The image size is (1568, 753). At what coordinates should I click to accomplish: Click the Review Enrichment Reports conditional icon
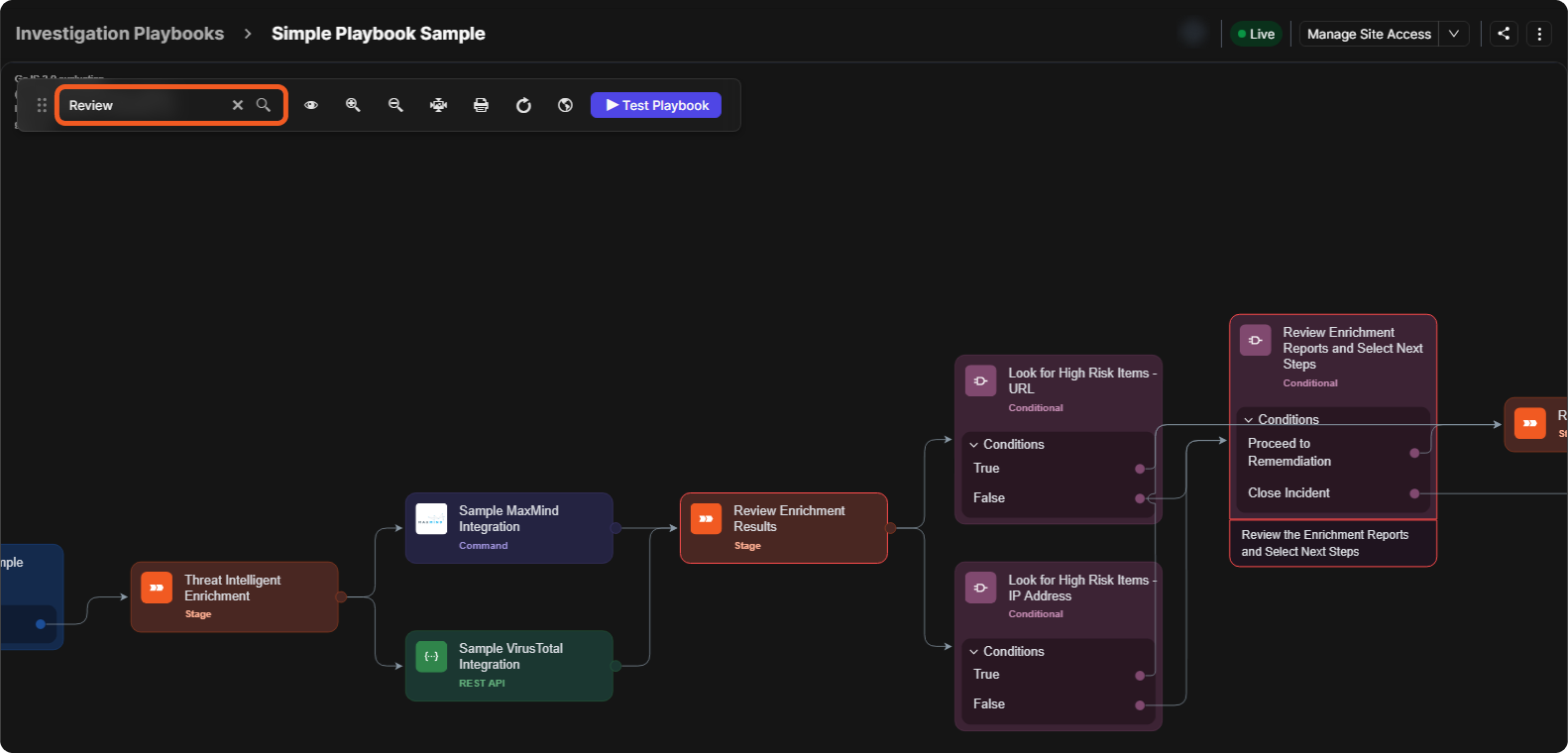[x=1256, y=340]
